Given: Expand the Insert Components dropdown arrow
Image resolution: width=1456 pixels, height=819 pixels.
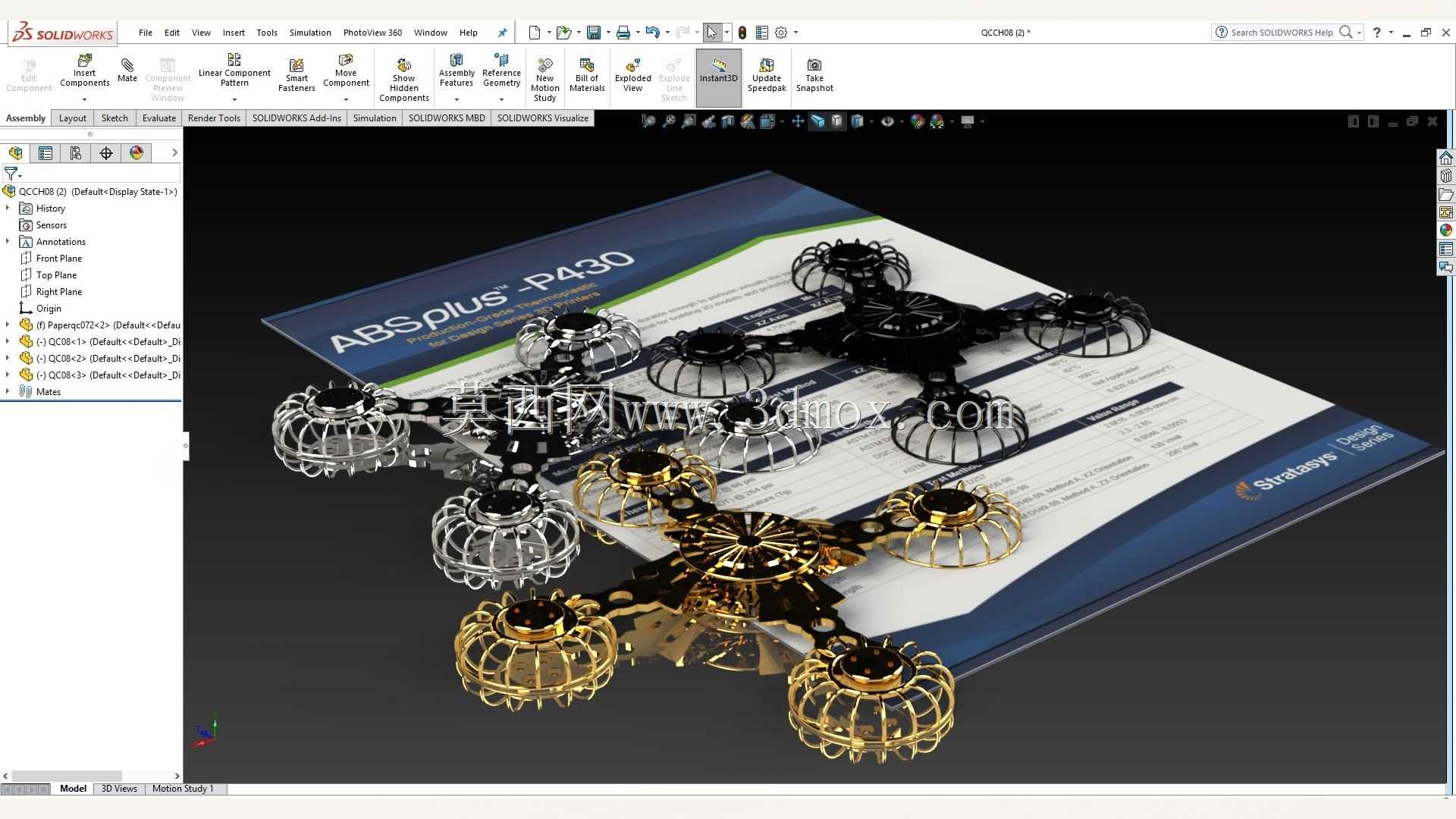Looking at the screenshot, I should pos(84,99).
